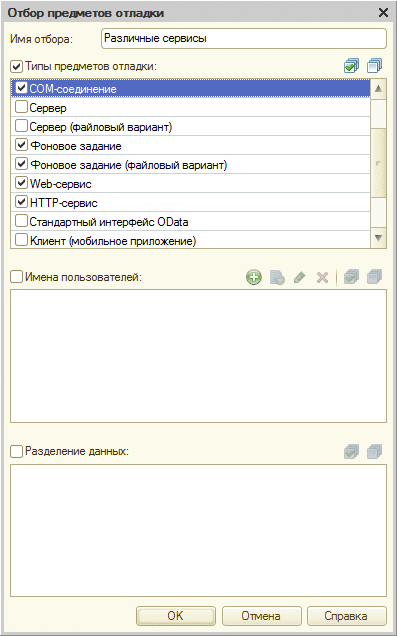Check all data separation items icon
Image resolution: width=397 pixels, height=636 pixels.
351,451
